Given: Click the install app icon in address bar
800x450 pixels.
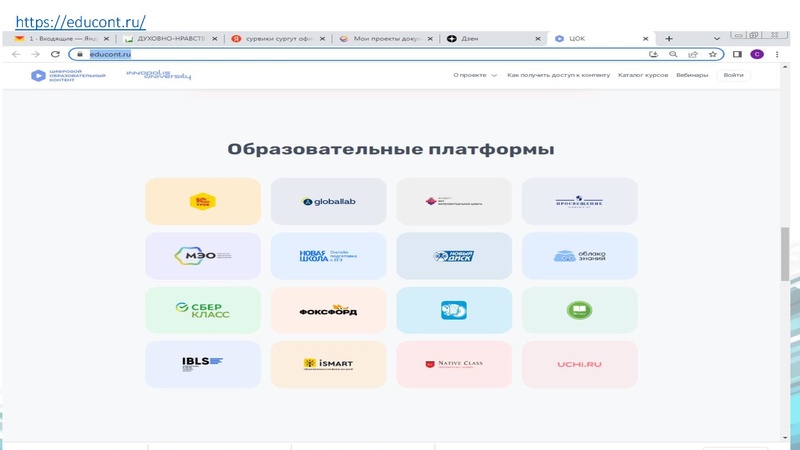Looking at the screenshot, I should tap(653, 54).
